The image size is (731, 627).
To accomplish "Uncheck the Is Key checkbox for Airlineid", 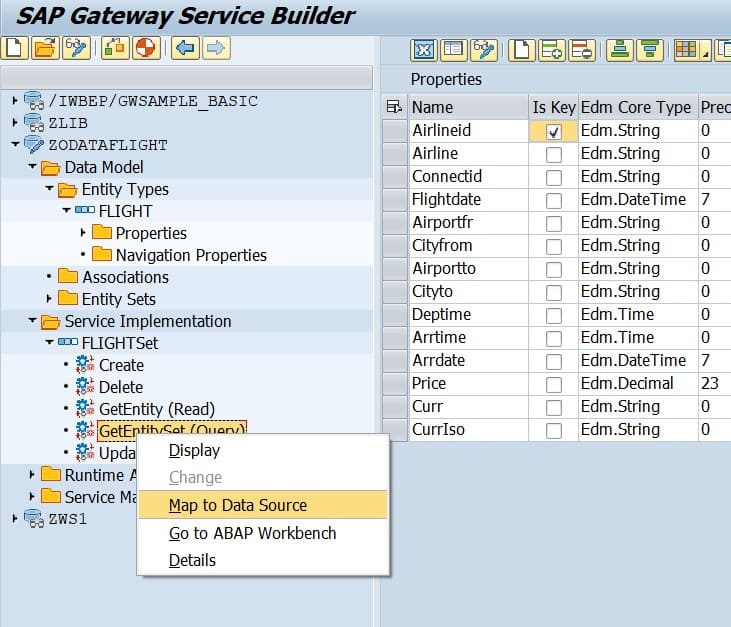I will click(x=554, y=131).
